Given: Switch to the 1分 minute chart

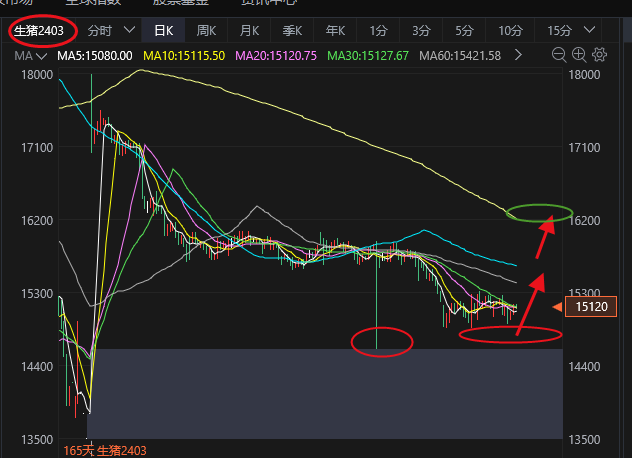Looking at the screenshot, I should [378, 32].
